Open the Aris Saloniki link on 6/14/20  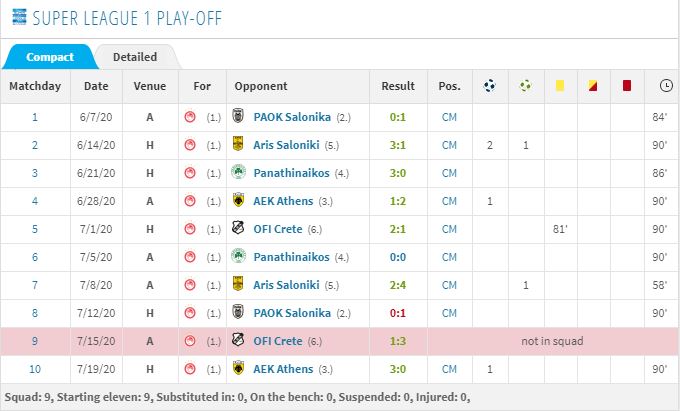pos(286,145)
